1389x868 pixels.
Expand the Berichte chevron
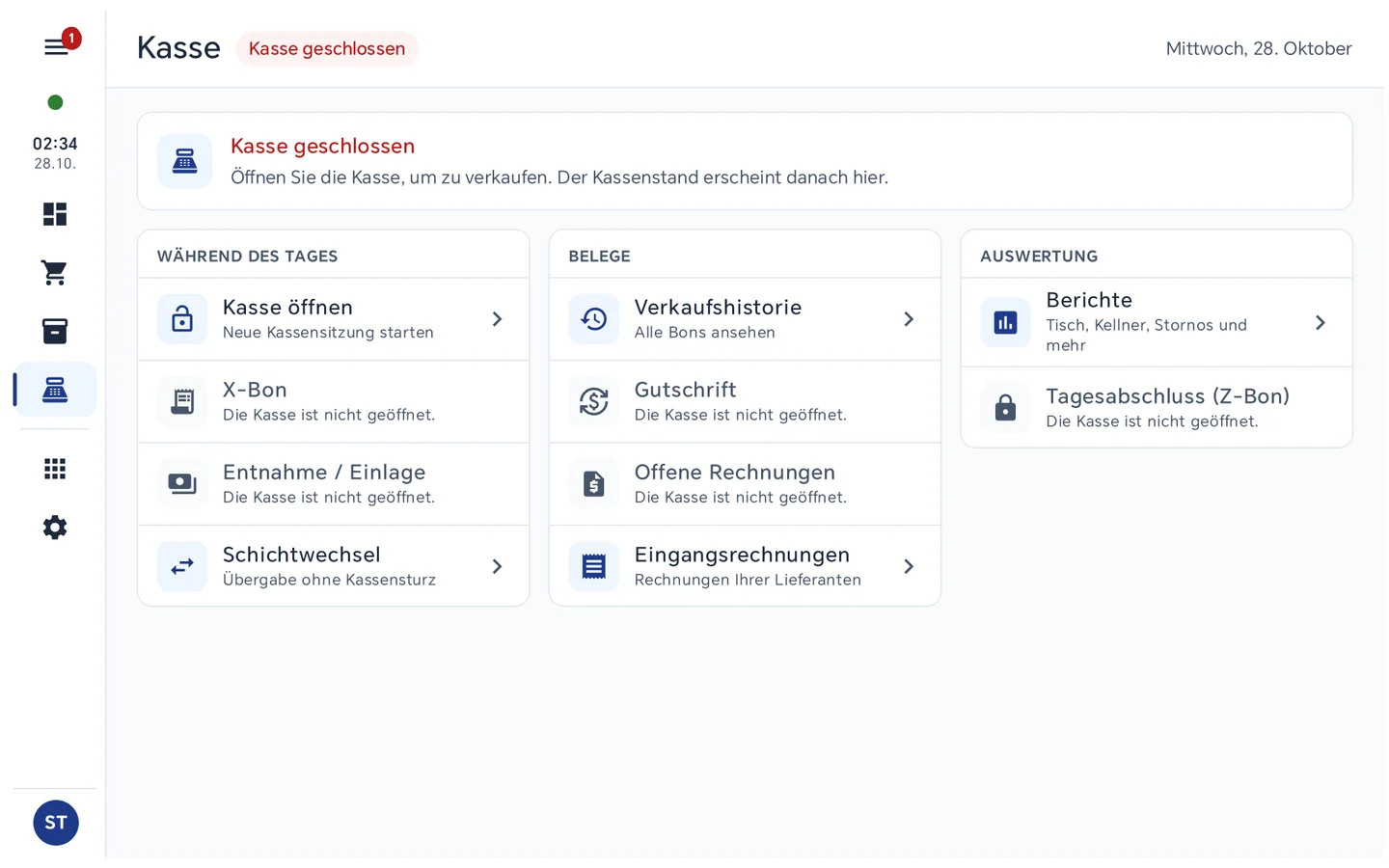click(1321, 323)
